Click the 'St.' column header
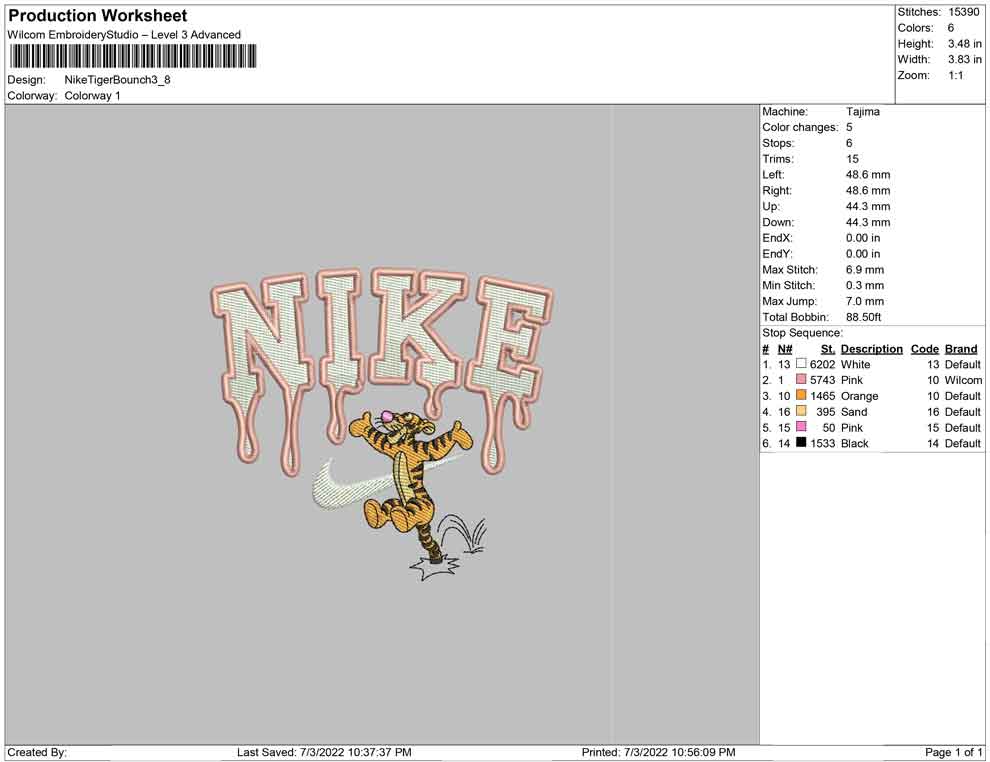The image size is (990, 762). point(828,349)
